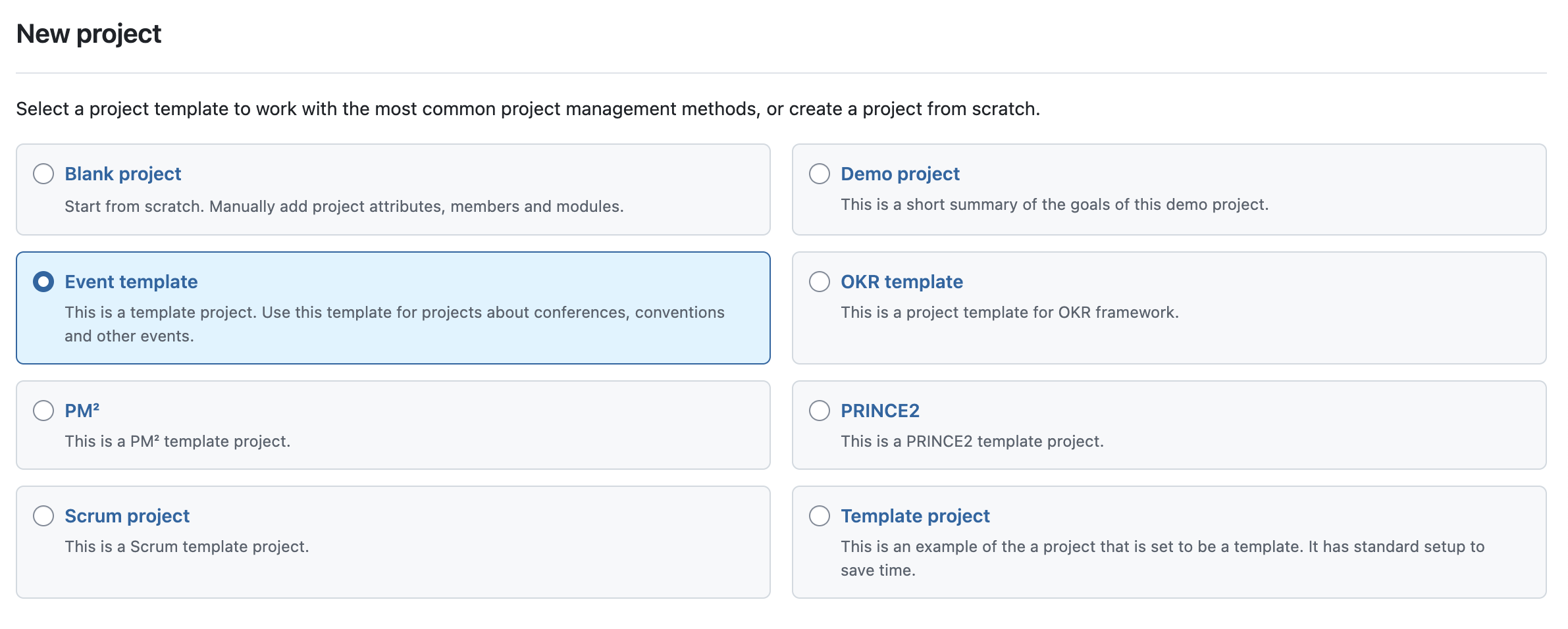Select the Demo project radio button
Image resolution: width=1568 pixels, height=629 pixels.
point(820,174)
